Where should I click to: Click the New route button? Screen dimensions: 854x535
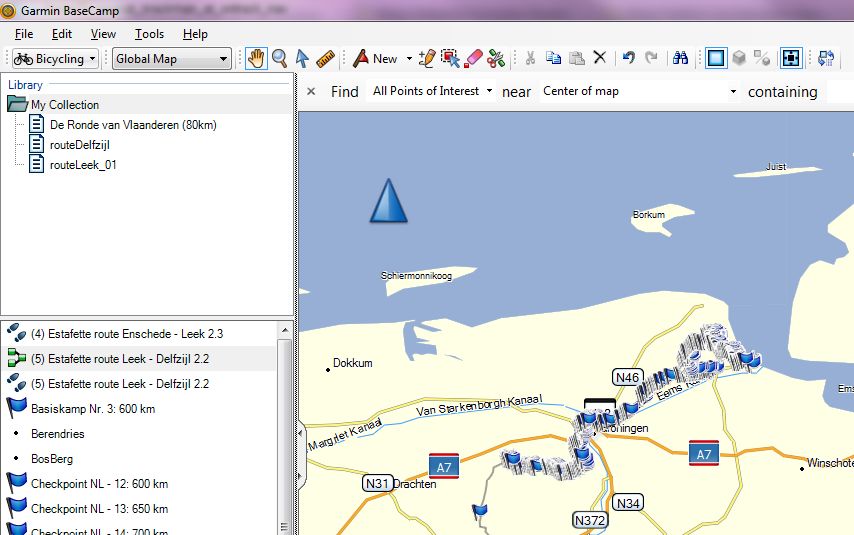pyautogui.click(x=375, y=58)
